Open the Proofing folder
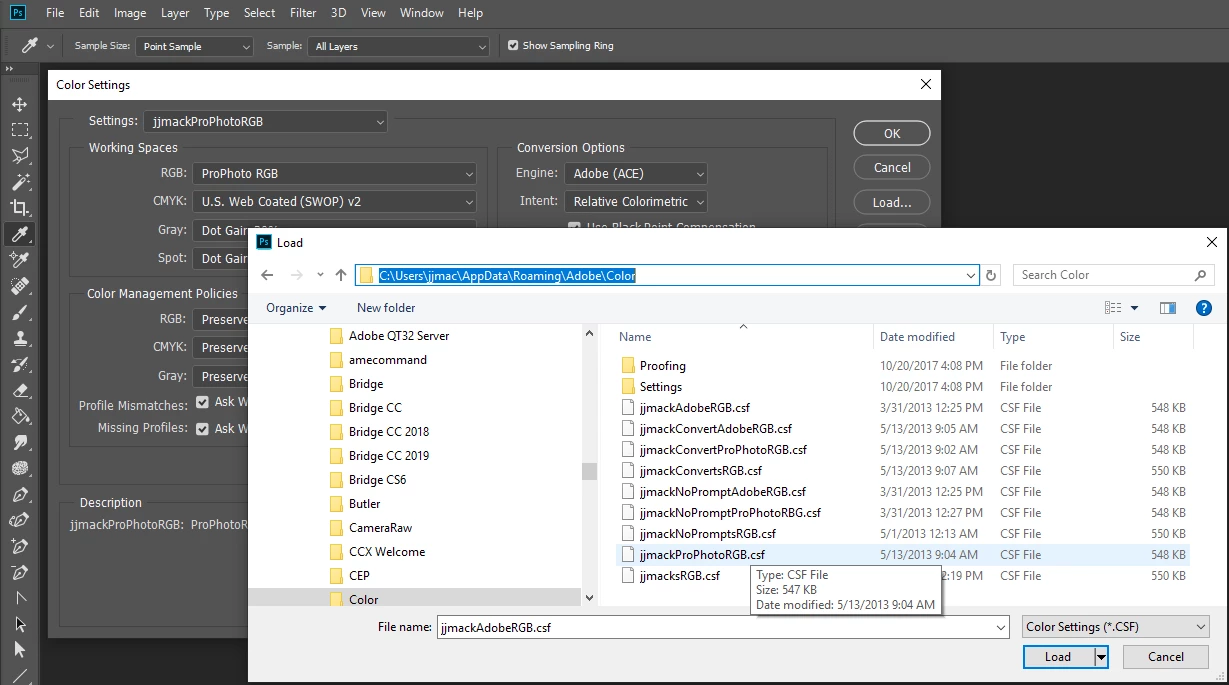The width and height of the screenshot is (1229, 685). coord(662,366)
